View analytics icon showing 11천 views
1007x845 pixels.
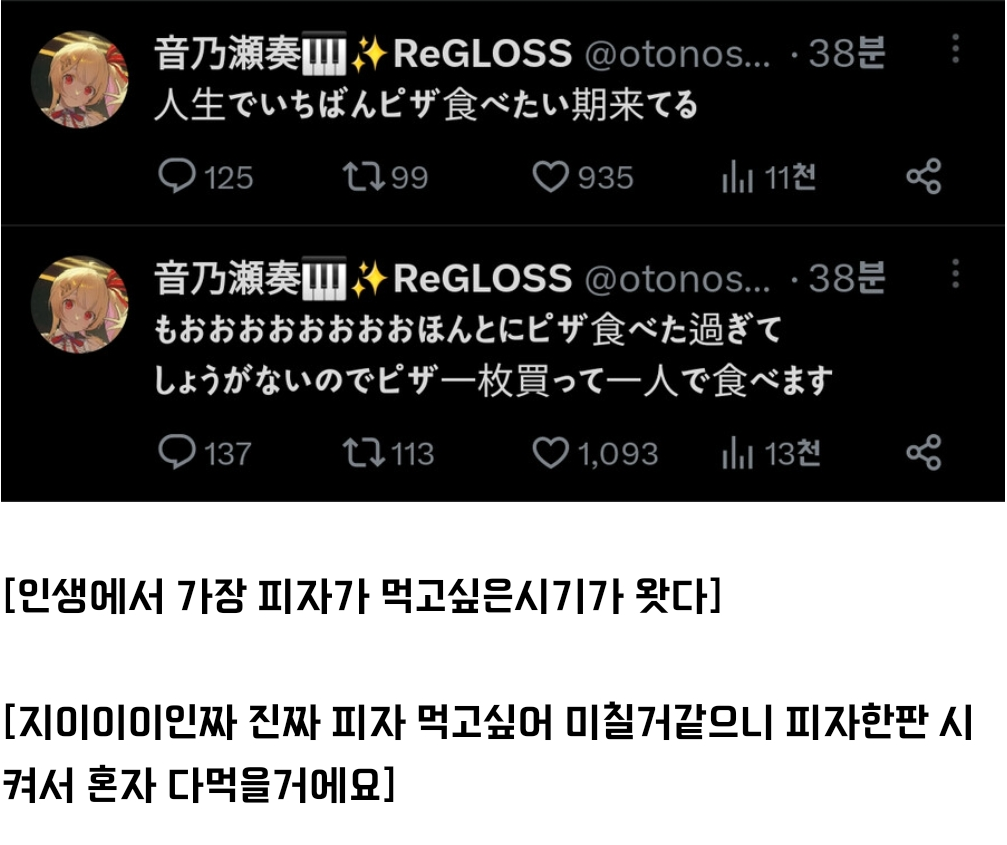(737, 177)
